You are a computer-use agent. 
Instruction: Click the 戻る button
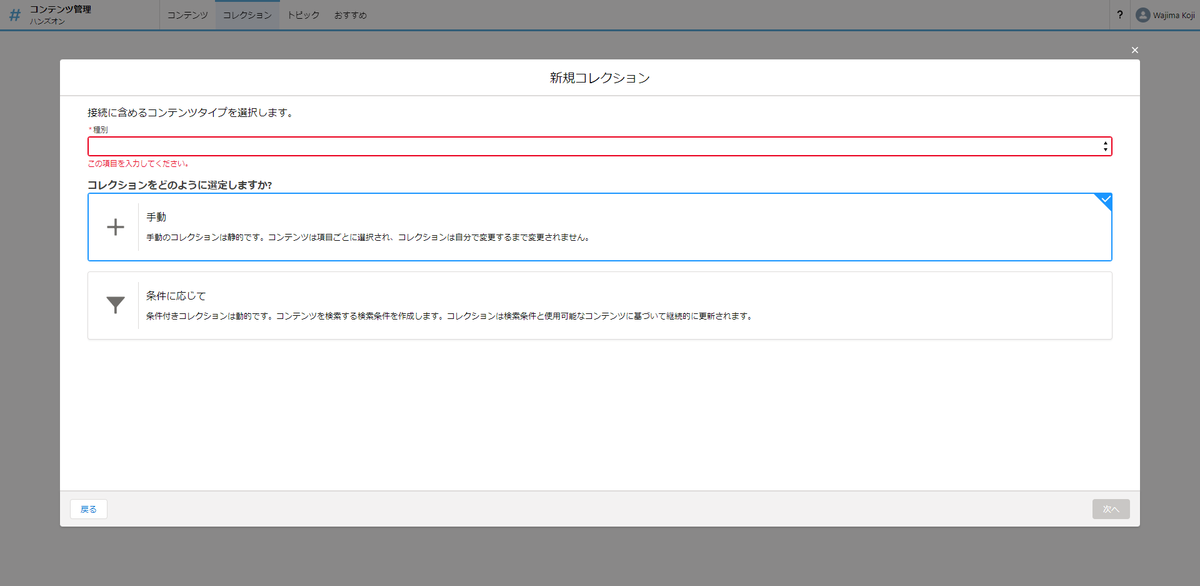[88, 509]
